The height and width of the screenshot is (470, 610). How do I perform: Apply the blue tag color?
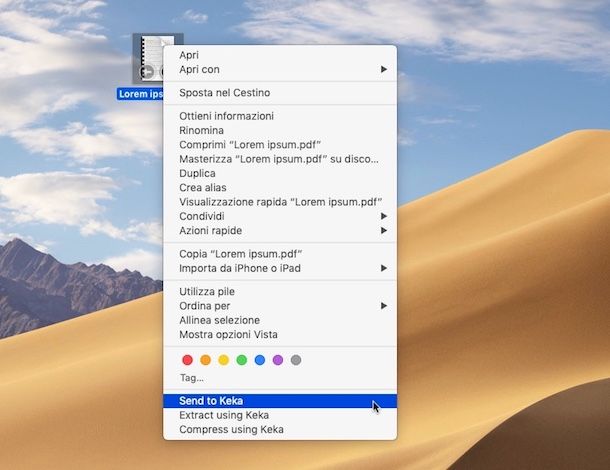coord(260,360)
